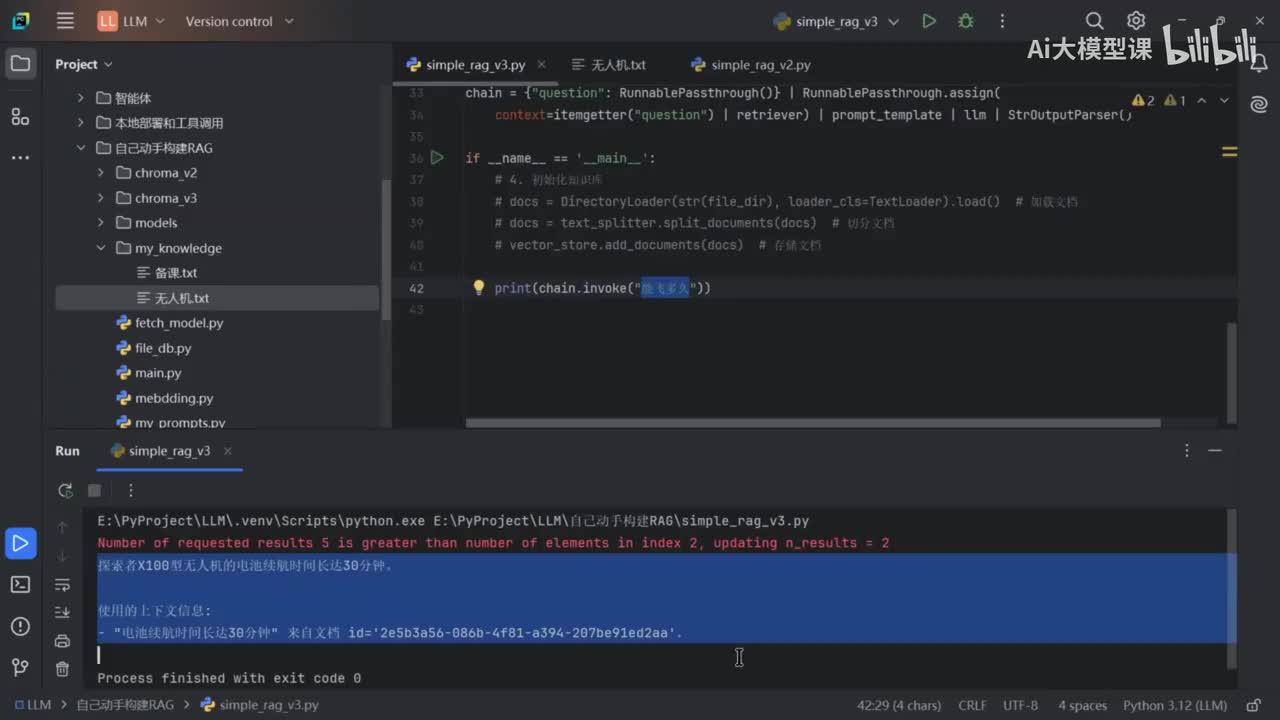
Task: Open the AI Assistant swirl icon
Action: tap(1259, 104)
